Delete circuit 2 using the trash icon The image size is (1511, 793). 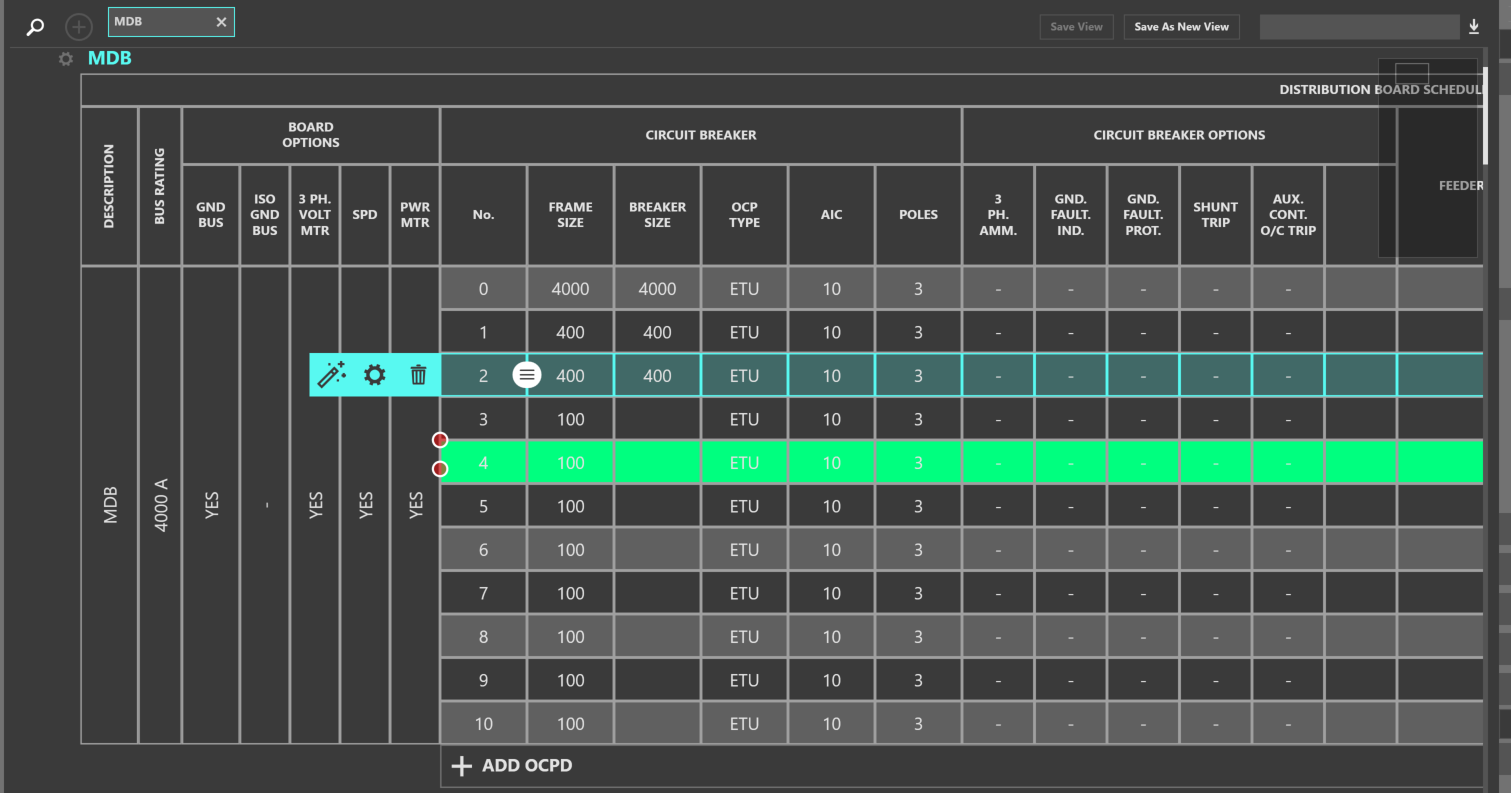[x=417, y=374]
